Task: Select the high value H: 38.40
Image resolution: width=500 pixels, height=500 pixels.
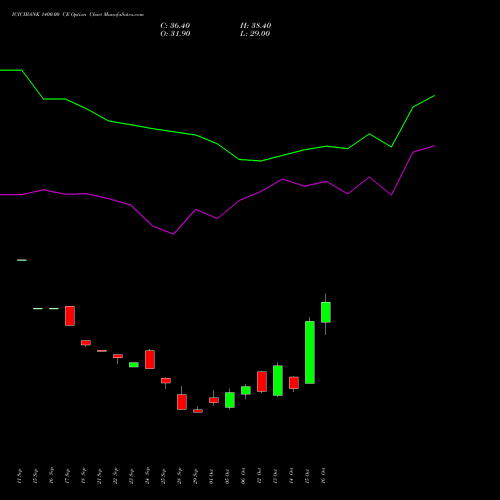Action: (x=255, y=26)
